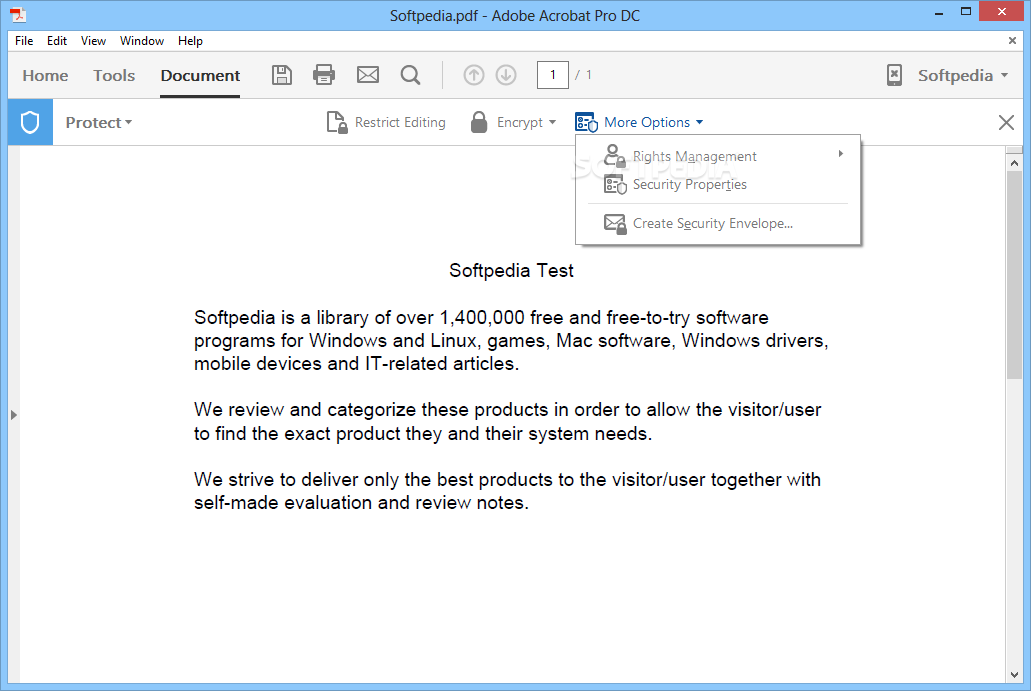Click the page number input field
Image resolution: width=1031 pixels, height=691 pixels.
(552, 75)
